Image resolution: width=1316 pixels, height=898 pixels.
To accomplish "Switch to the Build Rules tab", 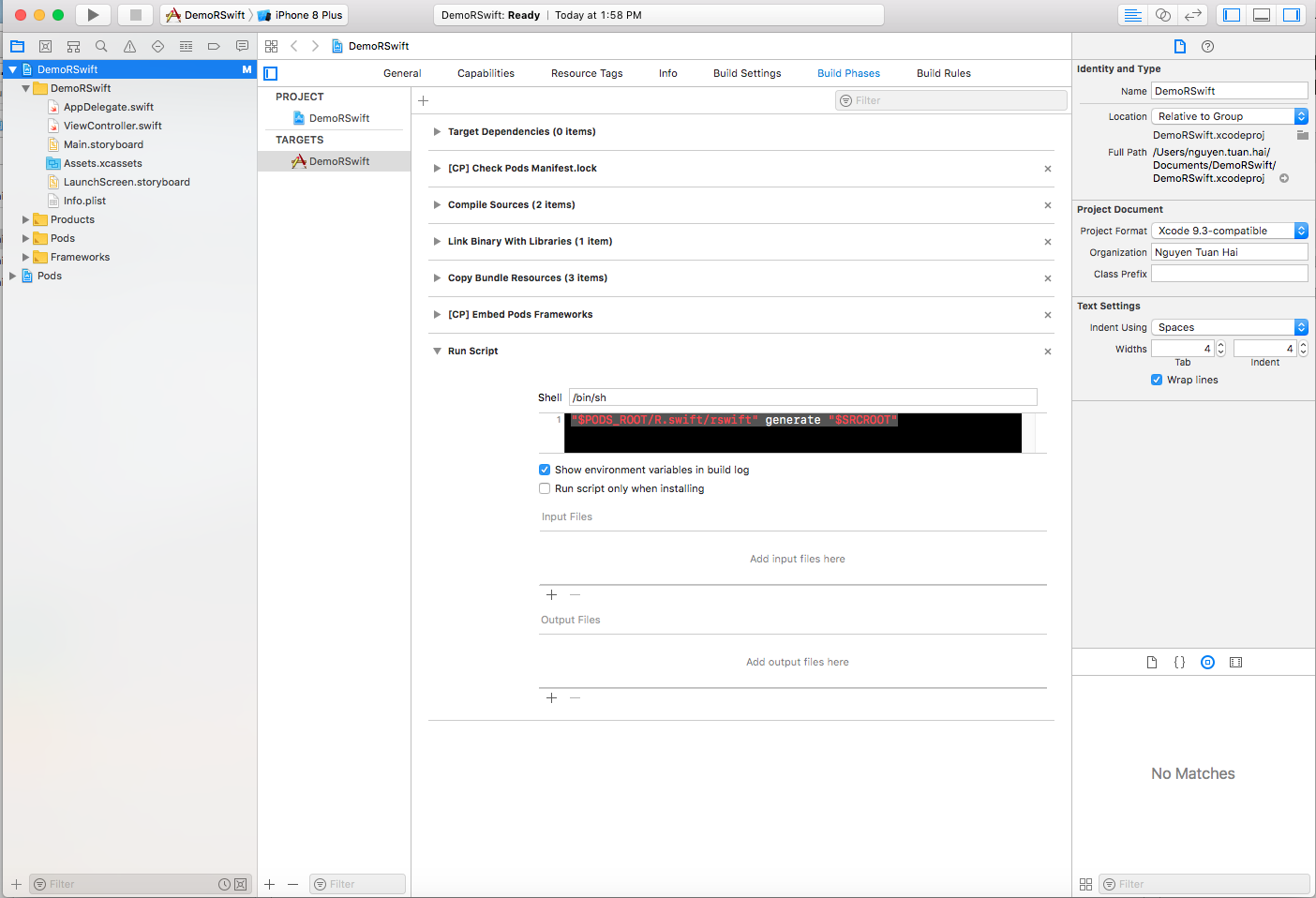I will [944, 73].
